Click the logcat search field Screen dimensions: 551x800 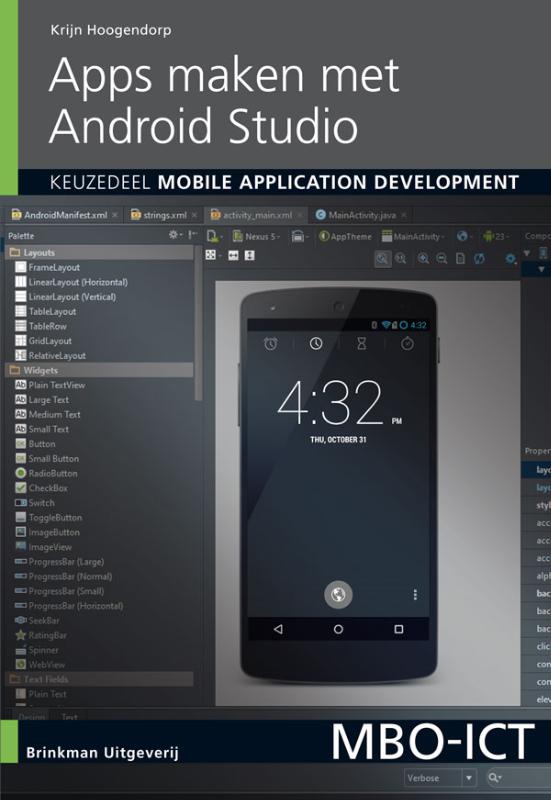pyautogui.click(x=517, y=778)
